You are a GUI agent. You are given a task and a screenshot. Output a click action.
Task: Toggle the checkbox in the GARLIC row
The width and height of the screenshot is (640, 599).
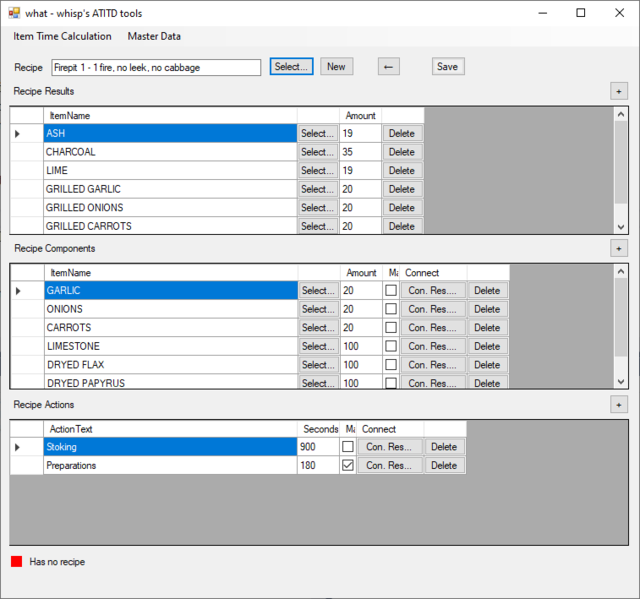click(x=391, y=291)
